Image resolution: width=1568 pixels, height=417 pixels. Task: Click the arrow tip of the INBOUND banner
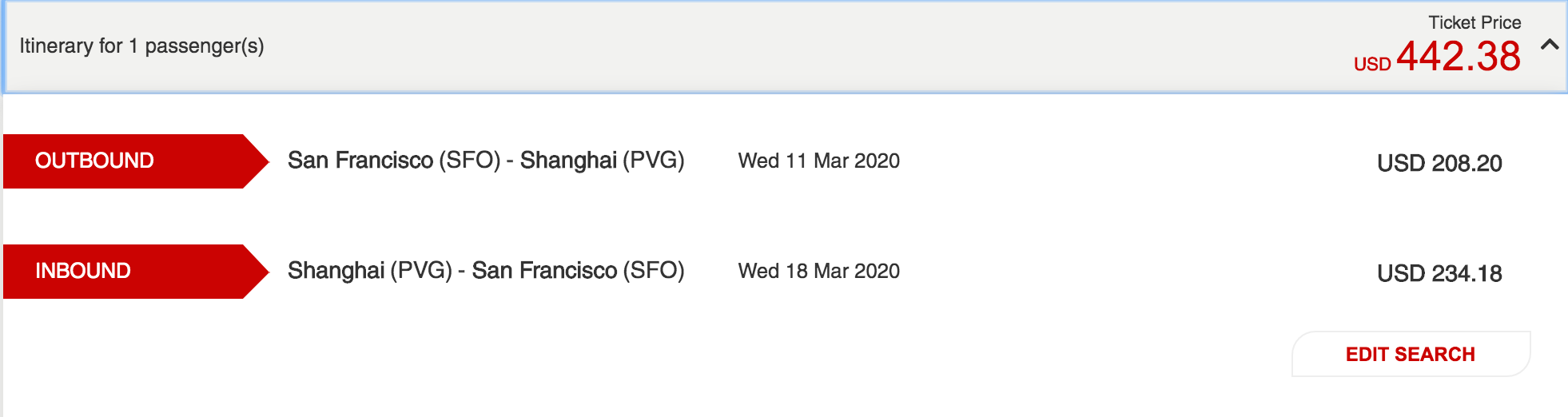(x=257, y=271)
